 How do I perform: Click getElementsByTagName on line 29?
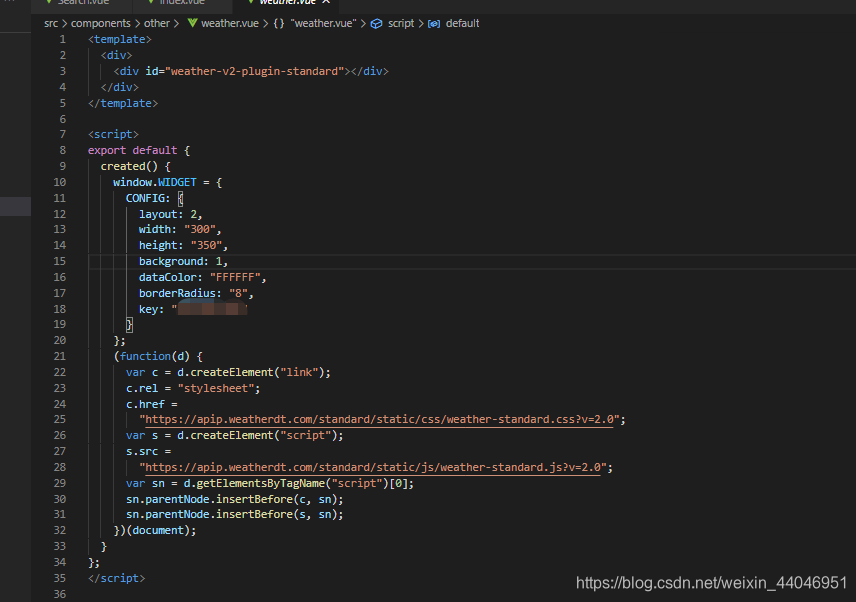[261, 483]
